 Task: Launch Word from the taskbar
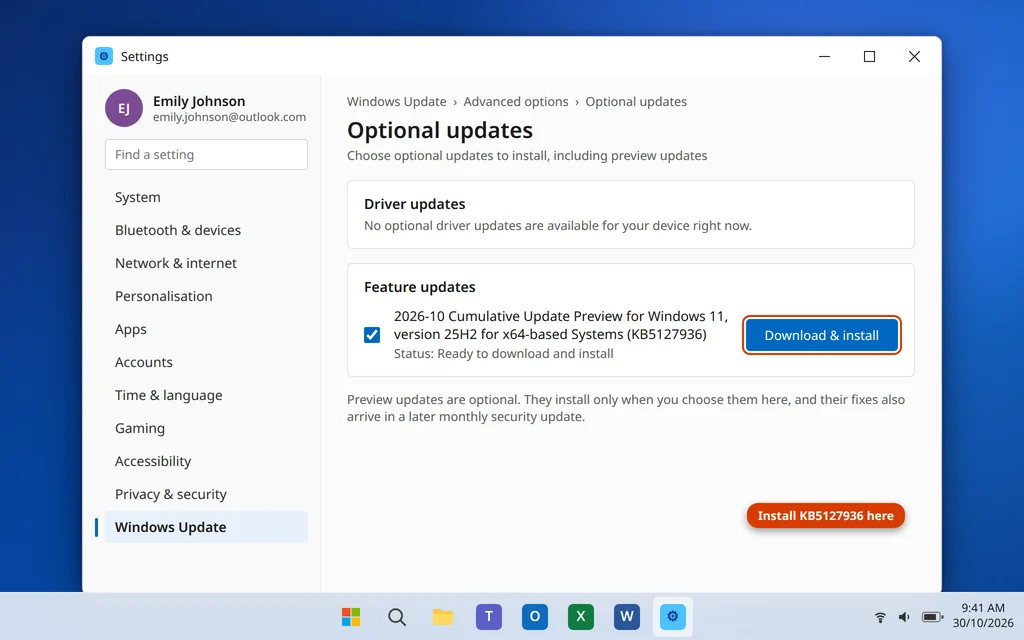pyautogui.click(x=627, y=616)
